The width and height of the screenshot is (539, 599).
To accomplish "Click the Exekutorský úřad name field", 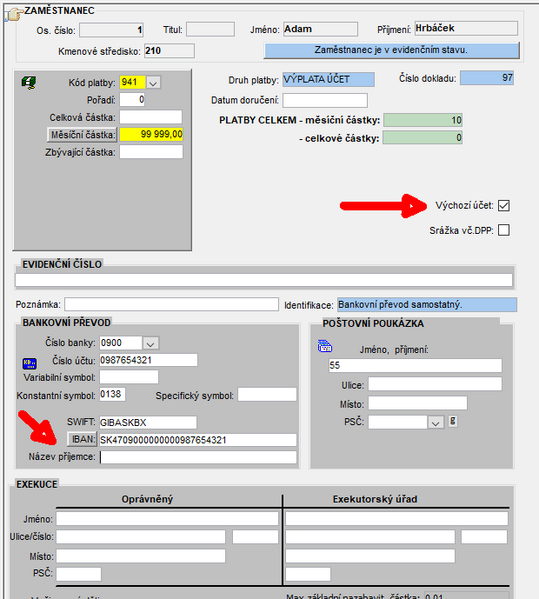I will (x=397, y=519).
